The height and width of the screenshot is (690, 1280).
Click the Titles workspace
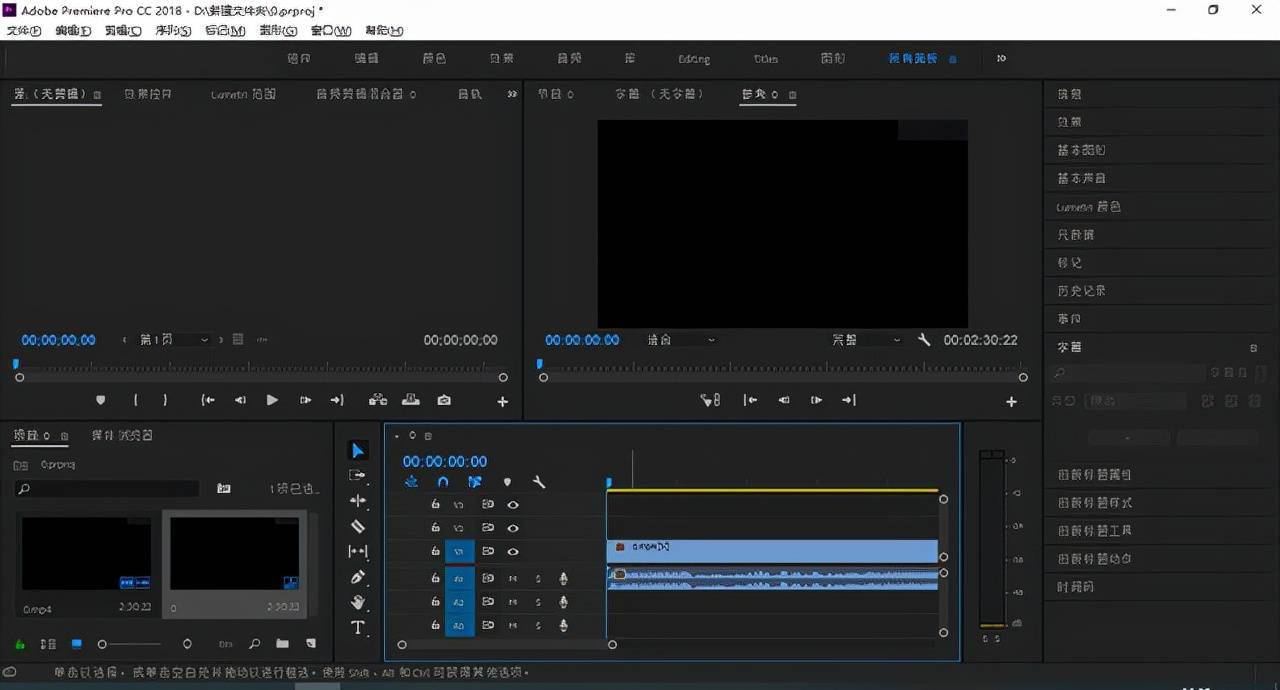coord(766,59)
